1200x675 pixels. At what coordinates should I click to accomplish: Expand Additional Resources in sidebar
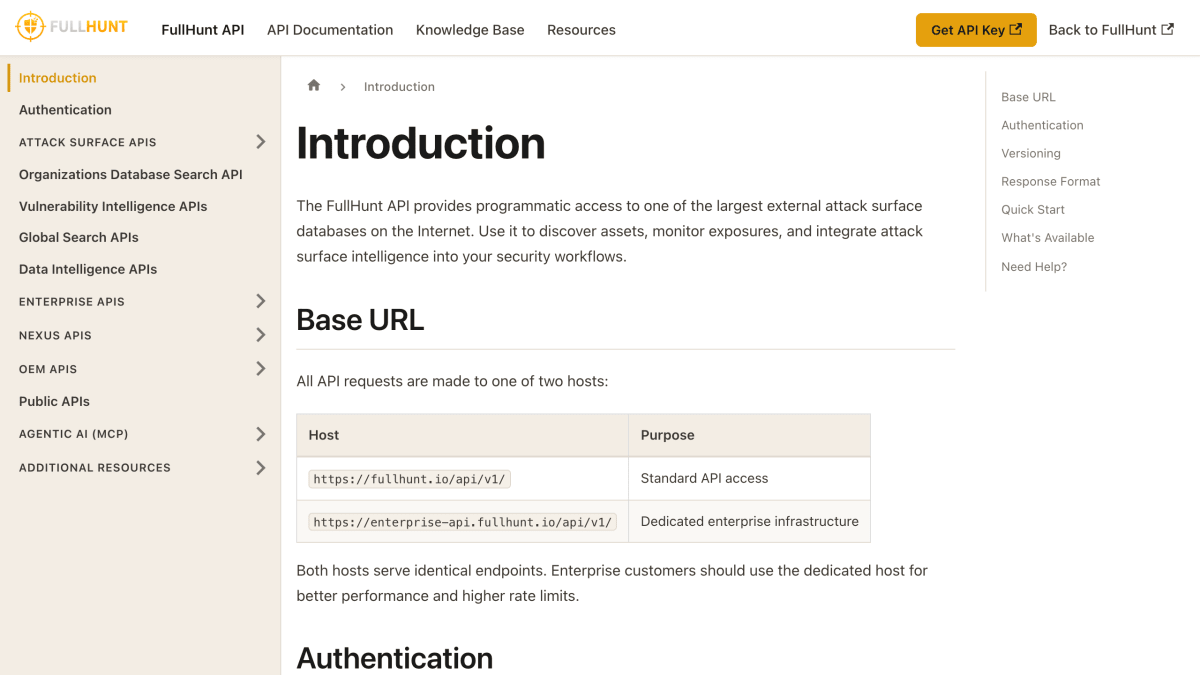(x=260, y=467)
